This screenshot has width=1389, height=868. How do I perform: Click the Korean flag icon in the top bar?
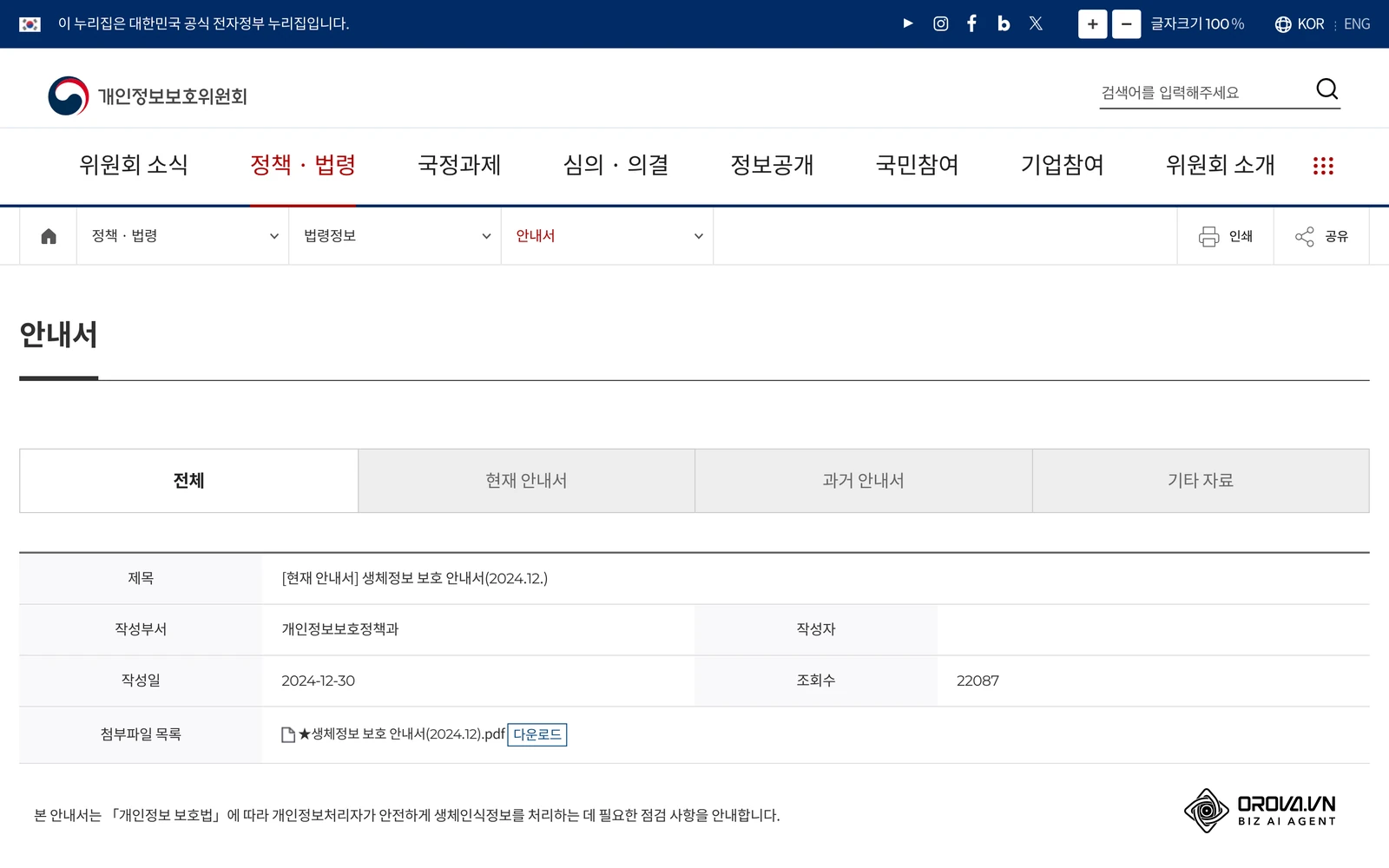pyautogui.click(x=30, y=24)
